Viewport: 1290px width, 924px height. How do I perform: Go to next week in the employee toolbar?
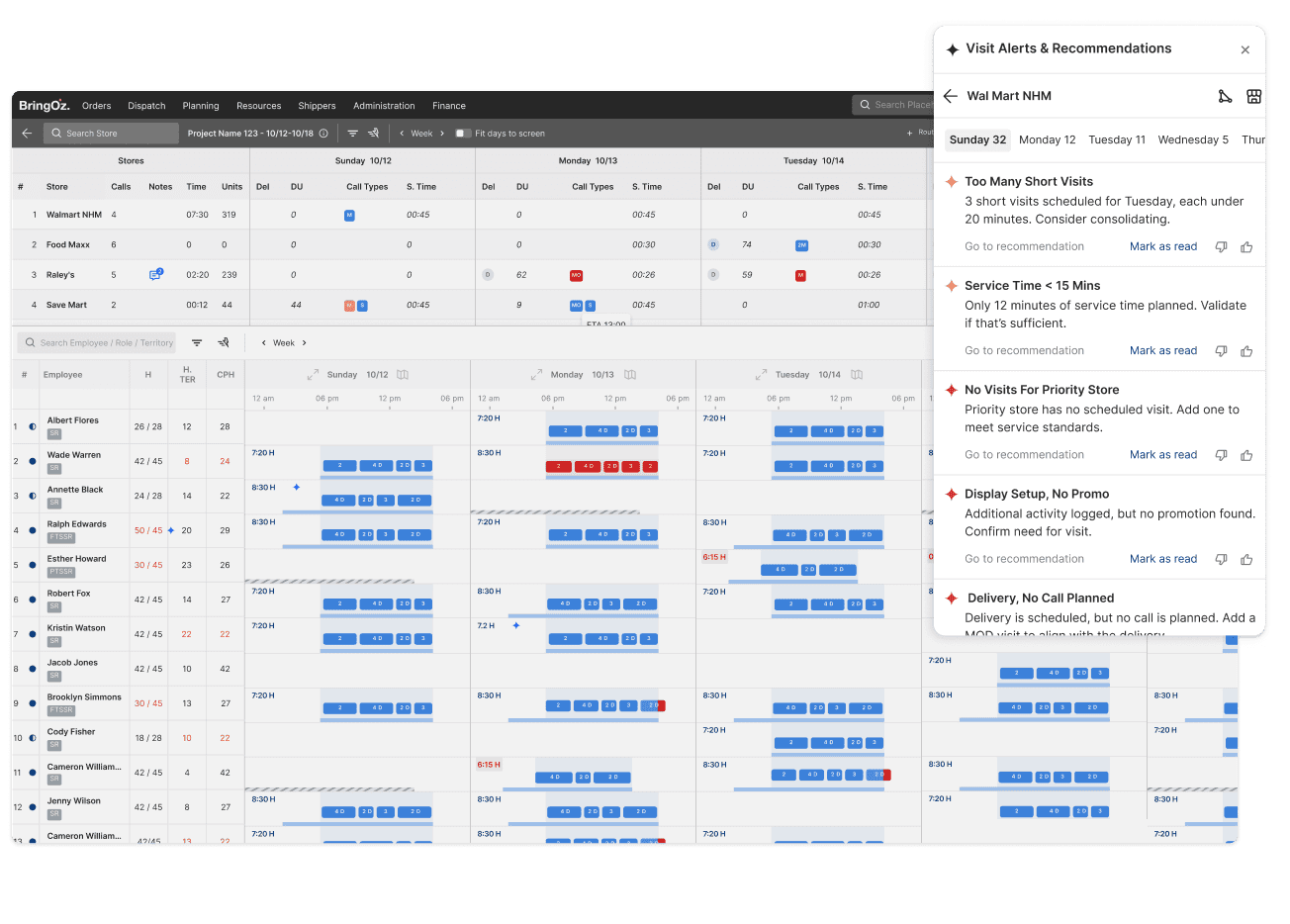click(304, 343)
